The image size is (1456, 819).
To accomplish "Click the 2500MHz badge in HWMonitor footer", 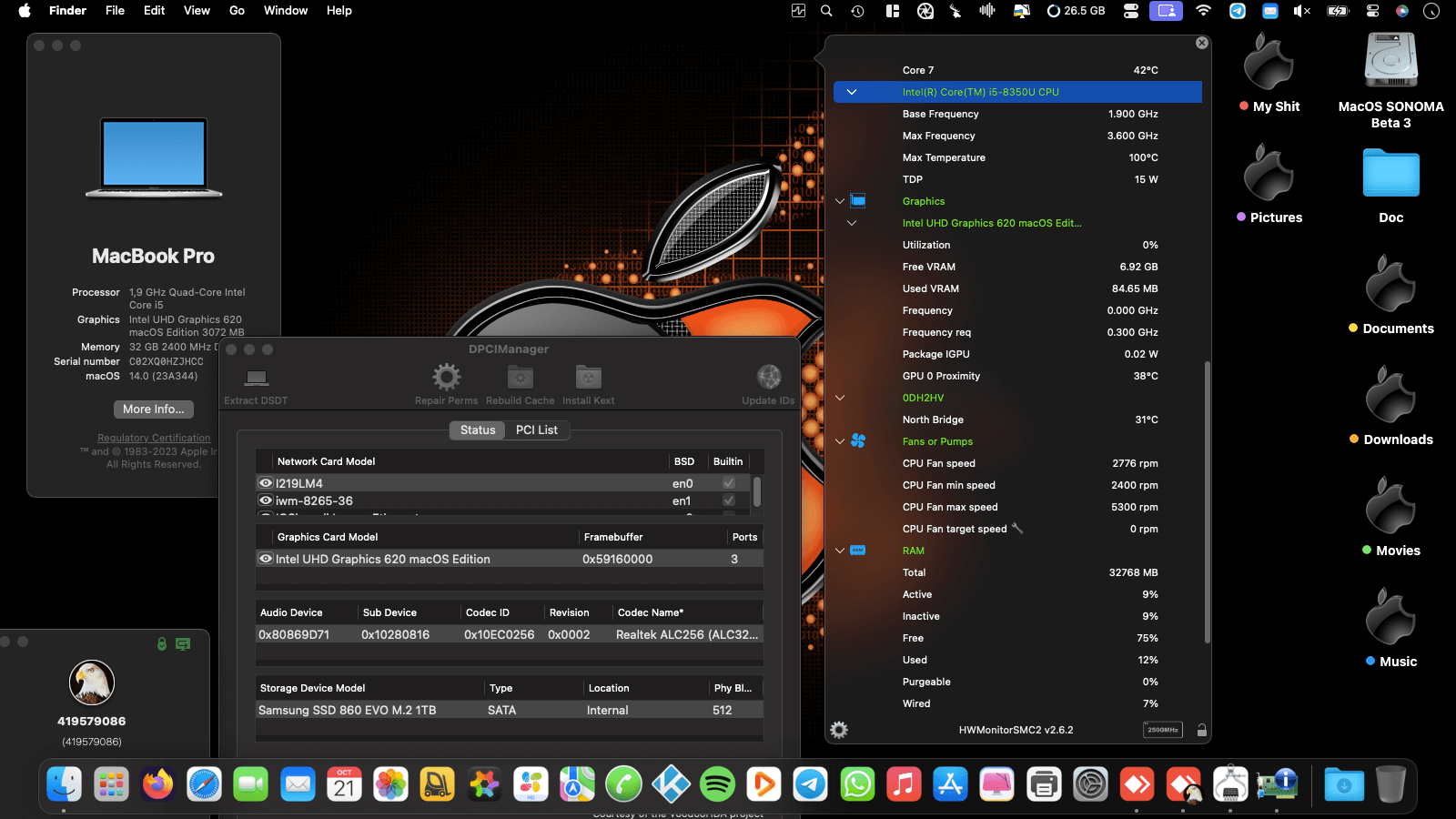I will click(1163, 730).
